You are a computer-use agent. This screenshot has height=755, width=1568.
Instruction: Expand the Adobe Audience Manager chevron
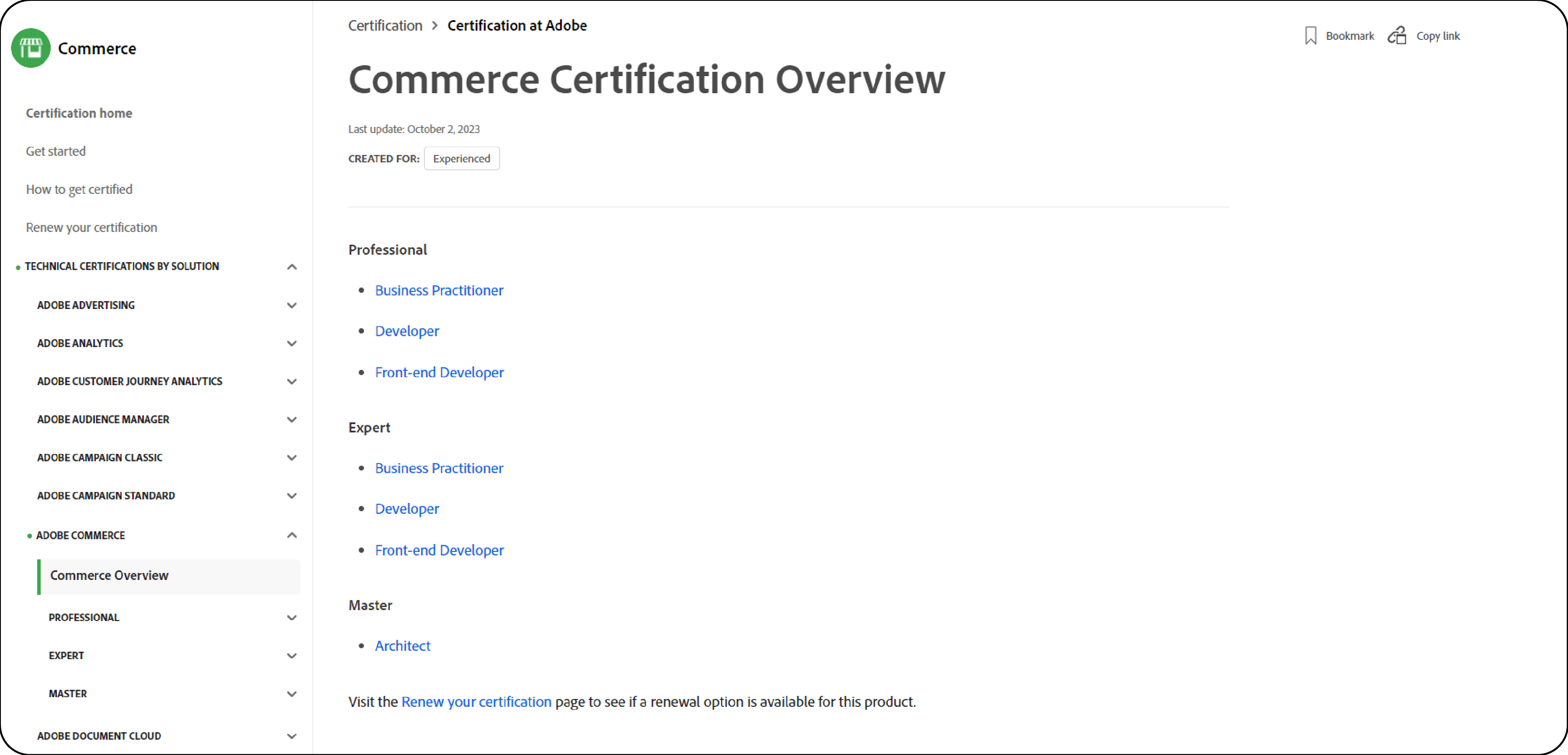292,419
